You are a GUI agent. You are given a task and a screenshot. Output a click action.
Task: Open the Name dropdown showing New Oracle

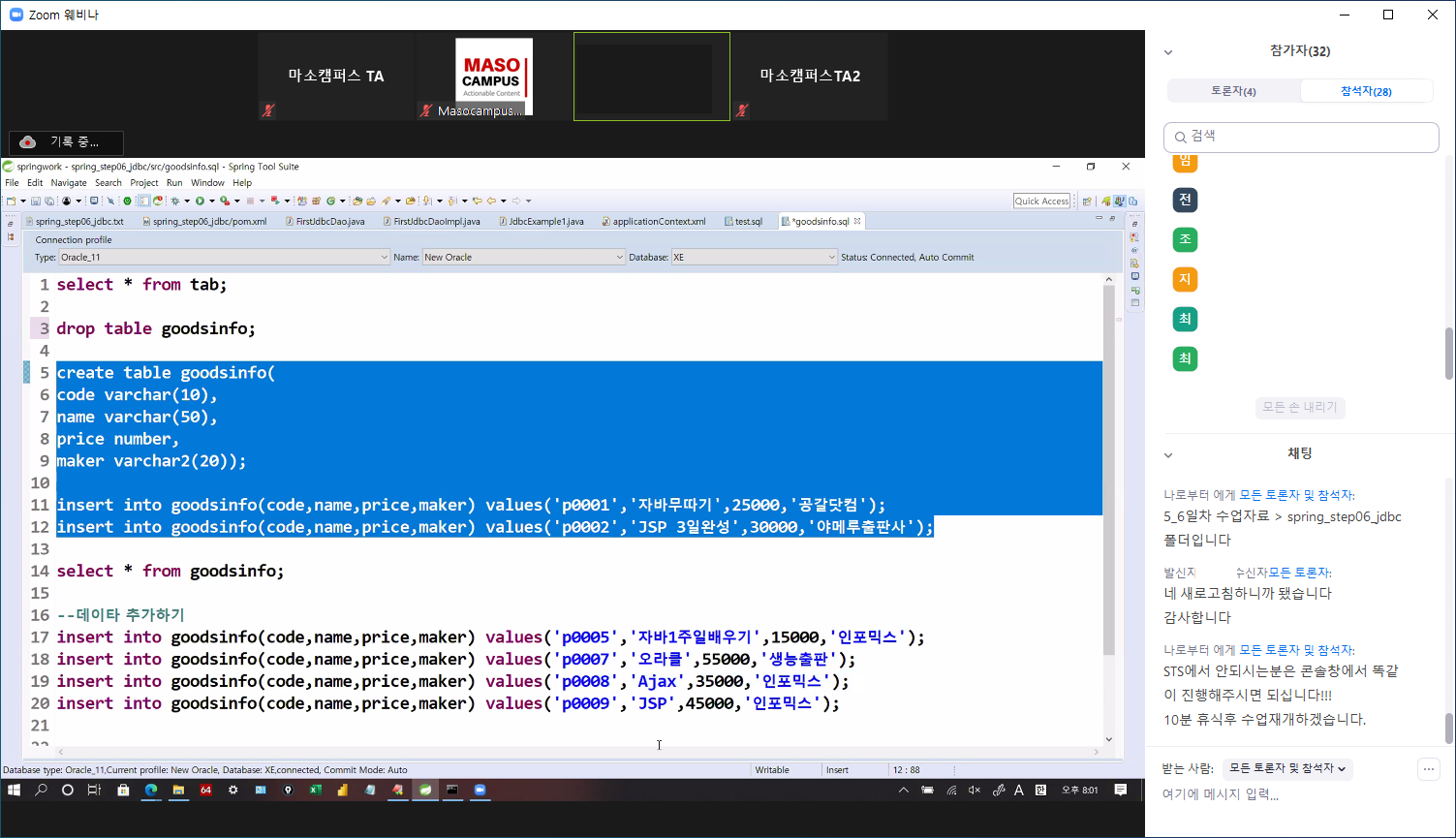(523, 258)
